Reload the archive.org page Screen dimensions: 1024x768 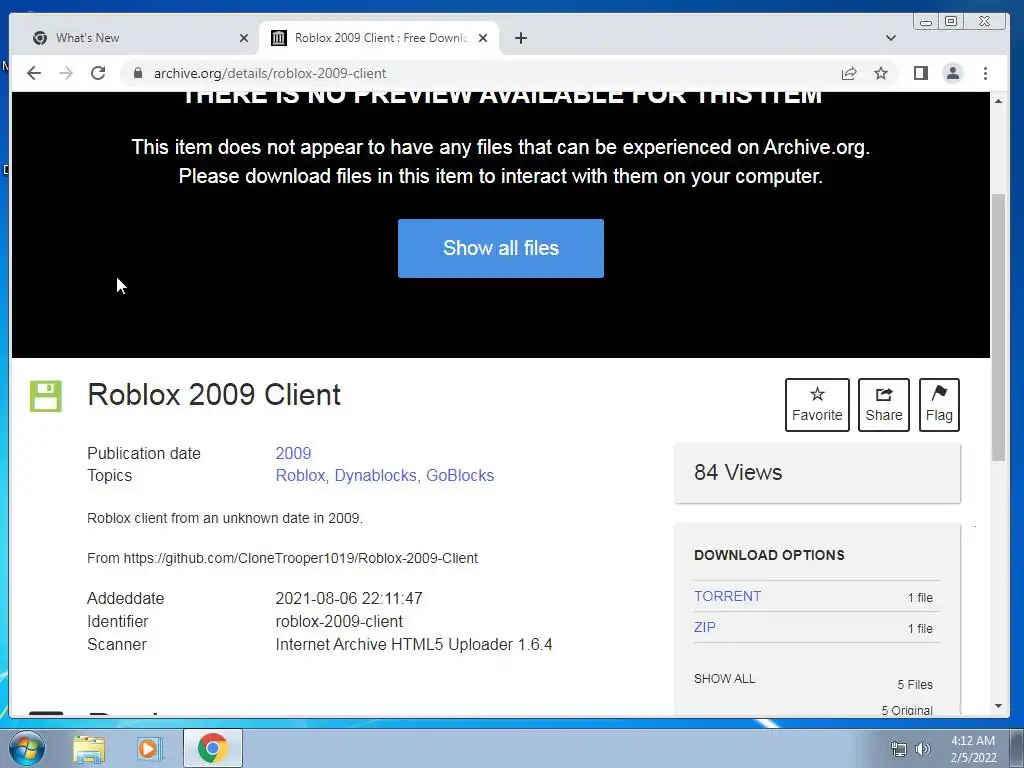[x=98, y=73]
